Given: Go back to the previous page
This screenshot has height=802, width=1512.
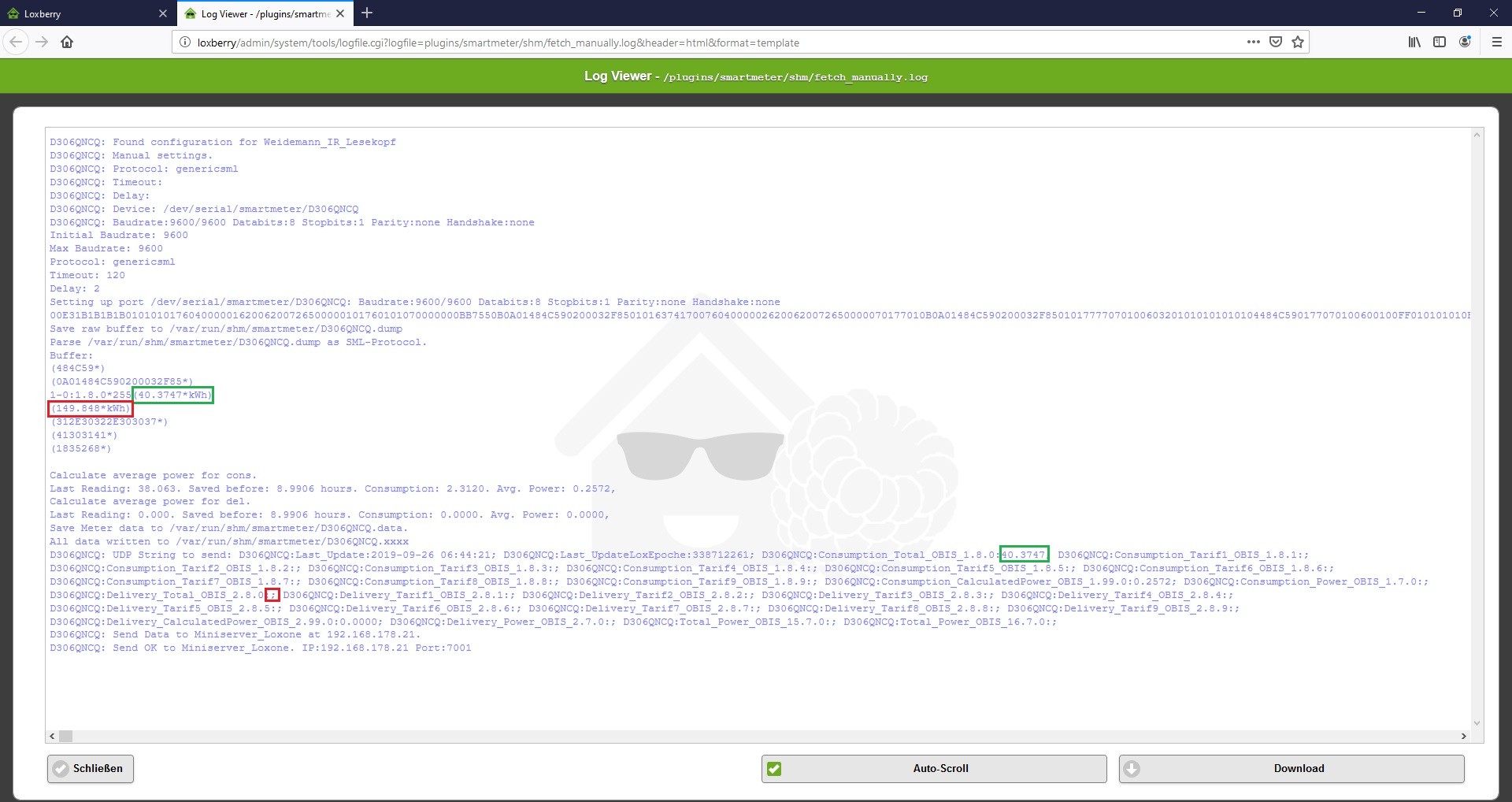Looking at the screenshot, I should (x=17, y=43).
